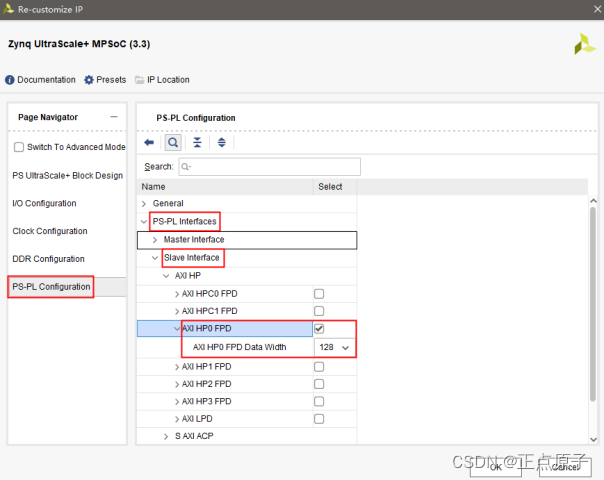Open Documentation info link
This screenshot has height=480, width=604.
pos(40,80)
